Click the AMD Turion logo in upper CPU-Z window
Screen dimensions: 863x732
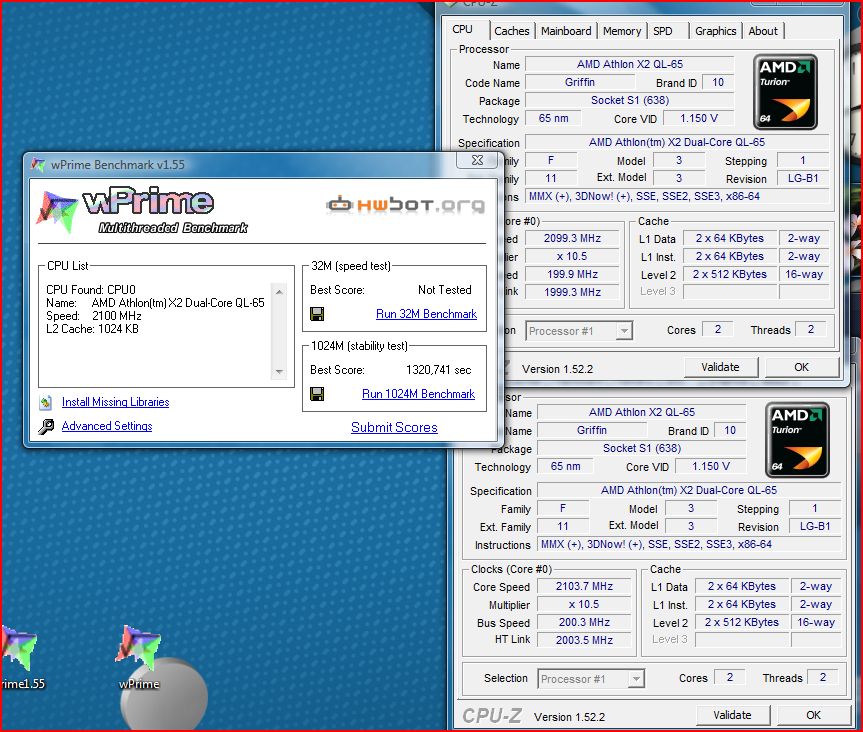click(x=785, y=92)
